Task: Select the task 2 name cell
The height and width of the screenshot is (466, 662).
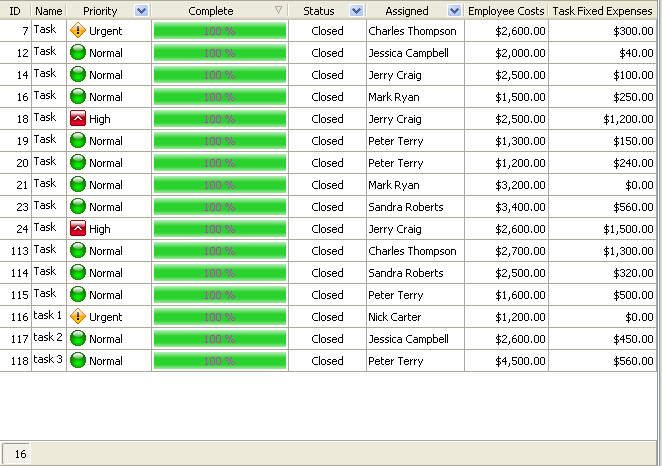Action: [x=48, y=338]
